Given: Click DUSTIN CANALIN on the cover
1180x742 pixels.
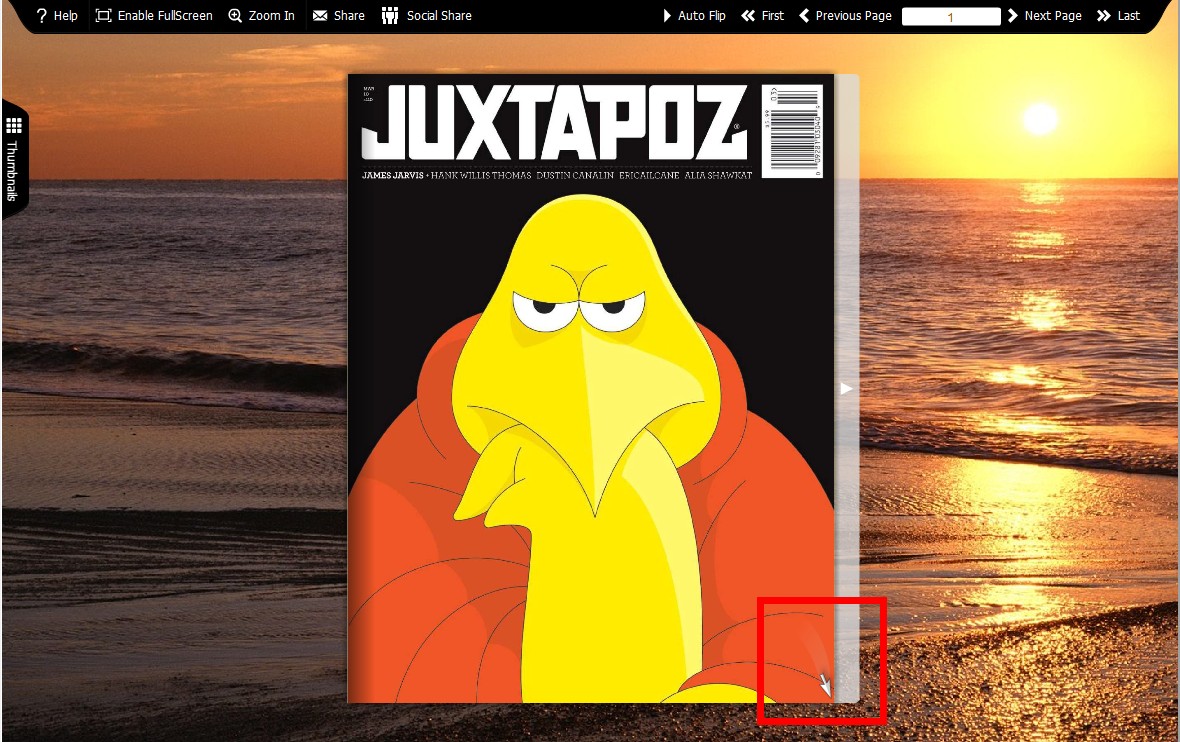Looking at the screenshot, I should coord(575,175).
